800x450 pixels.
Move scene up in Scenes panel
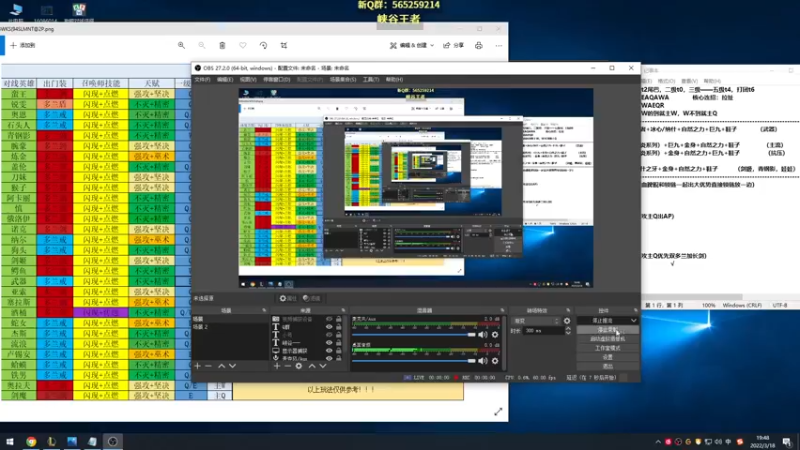coord(221,366)
